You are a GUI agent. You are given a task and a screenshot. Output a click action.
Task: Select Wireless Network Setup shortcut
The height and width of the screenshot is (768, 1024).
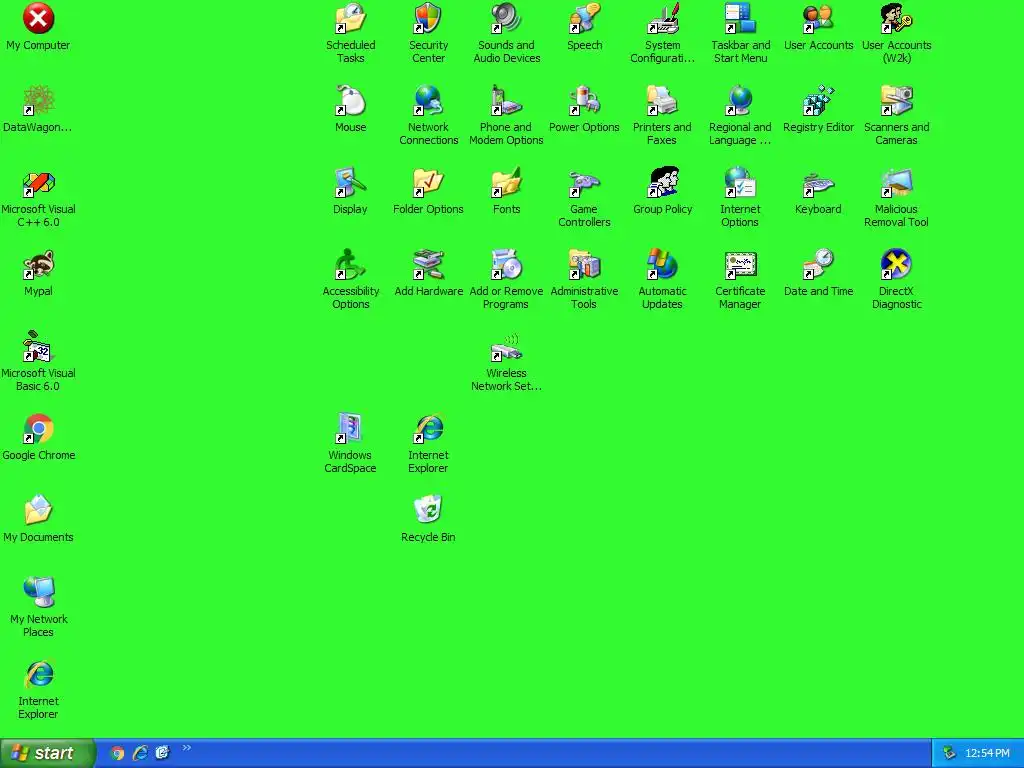click(x=506, y=347)
